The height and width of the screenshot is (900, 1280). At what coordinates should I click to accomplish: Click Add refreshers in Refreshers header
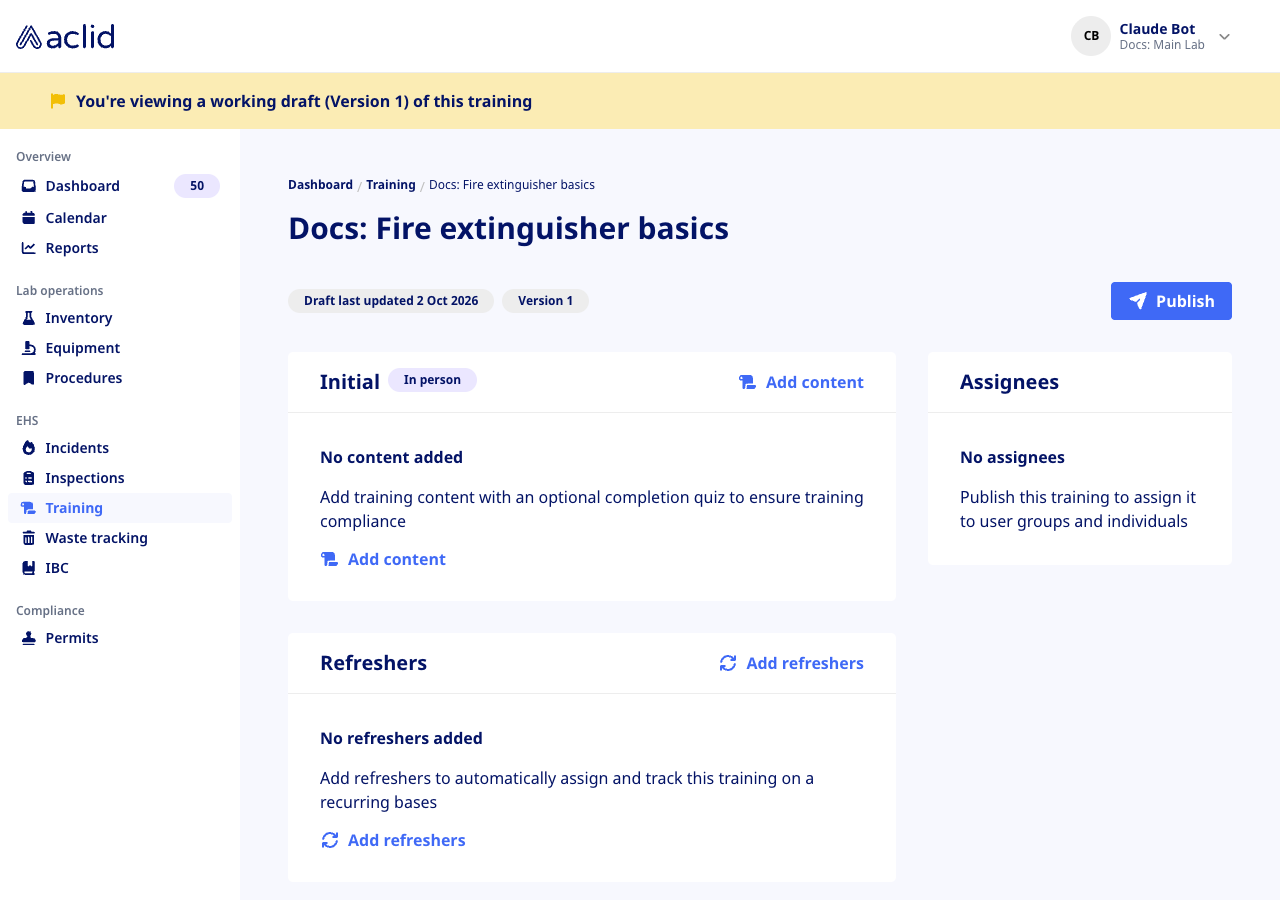(791, 663)
